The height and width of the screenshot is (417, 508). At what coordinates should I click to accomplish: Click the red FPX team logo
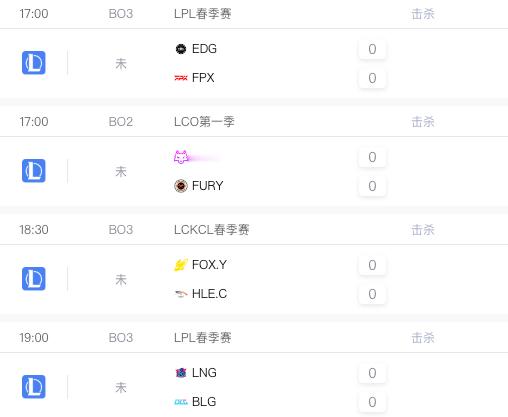click(x=181, y=78)
